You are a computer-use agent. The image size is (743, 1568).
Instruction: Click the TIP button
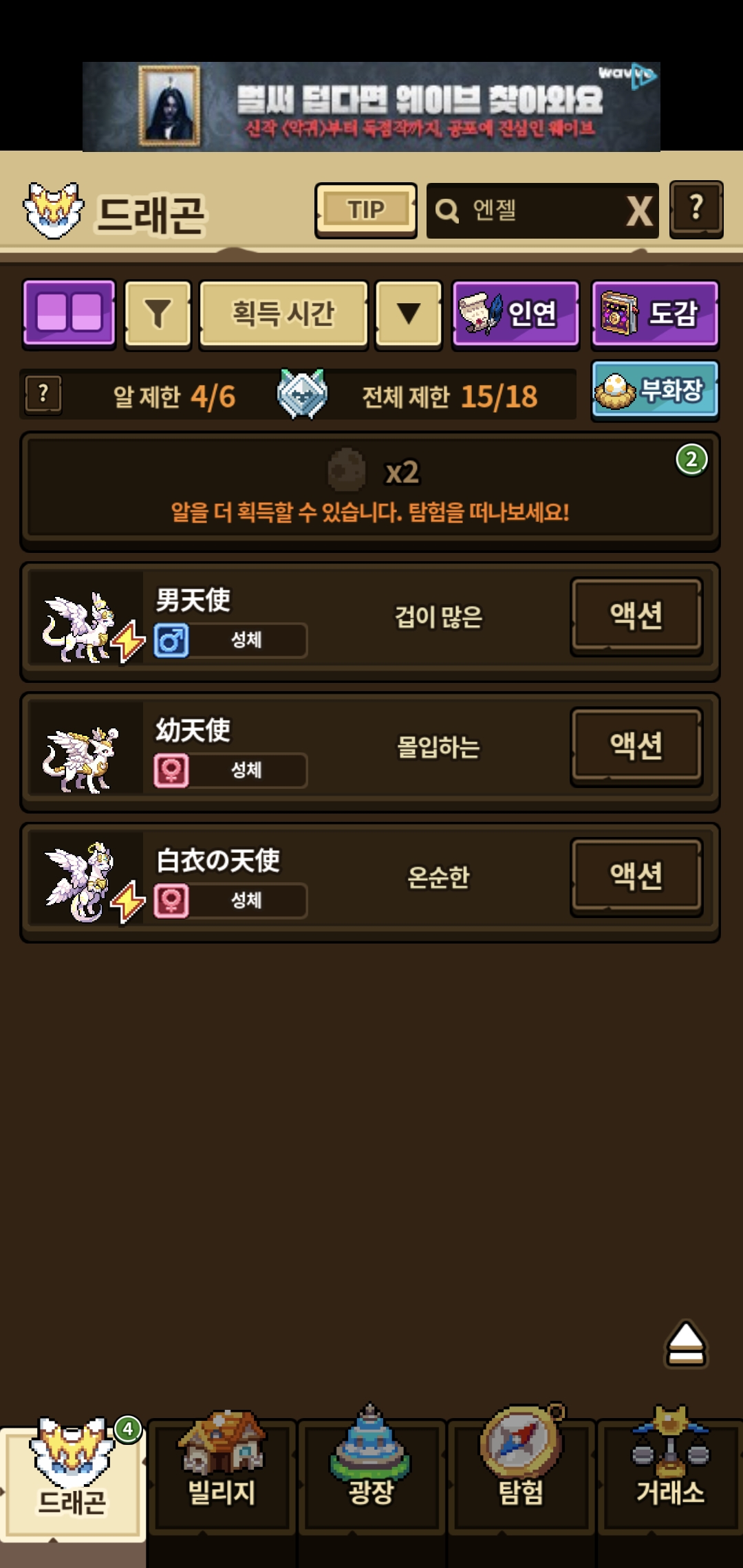tap(366, 210)
